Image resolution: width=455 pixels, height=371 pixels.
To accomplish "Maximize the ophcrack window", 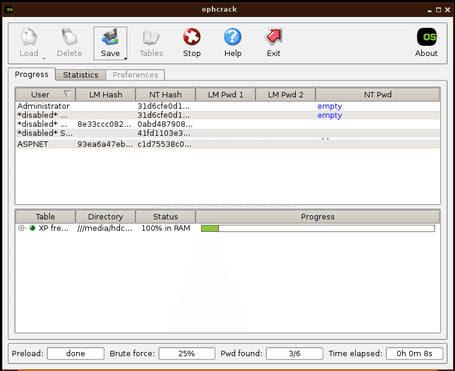I will 438,10.
